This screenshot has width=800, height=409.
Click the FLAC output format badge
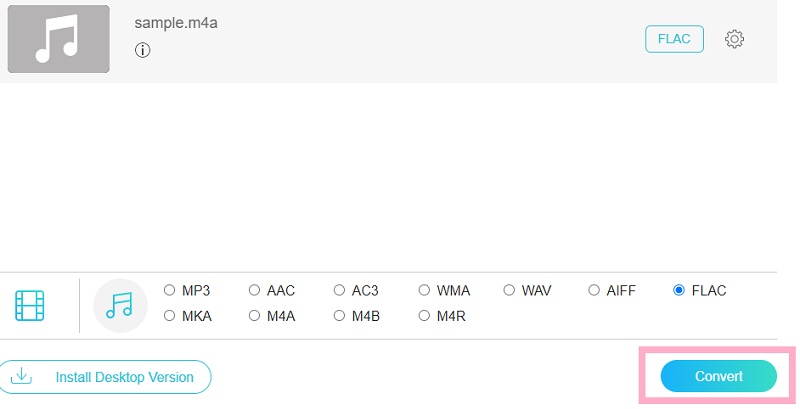pyautogui.click(x=674, y=39)
